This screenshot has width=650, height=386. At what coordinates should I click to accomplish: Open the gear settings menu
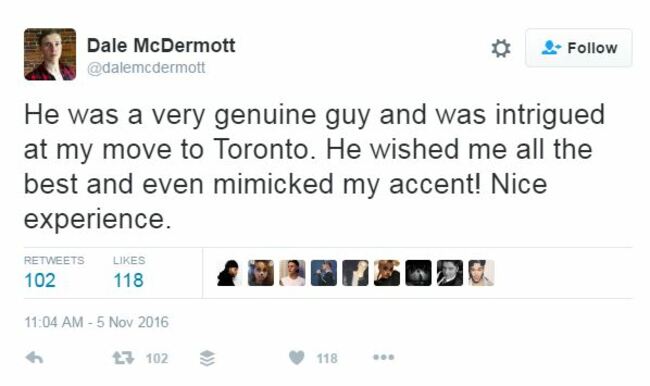[x=501, y=48]
